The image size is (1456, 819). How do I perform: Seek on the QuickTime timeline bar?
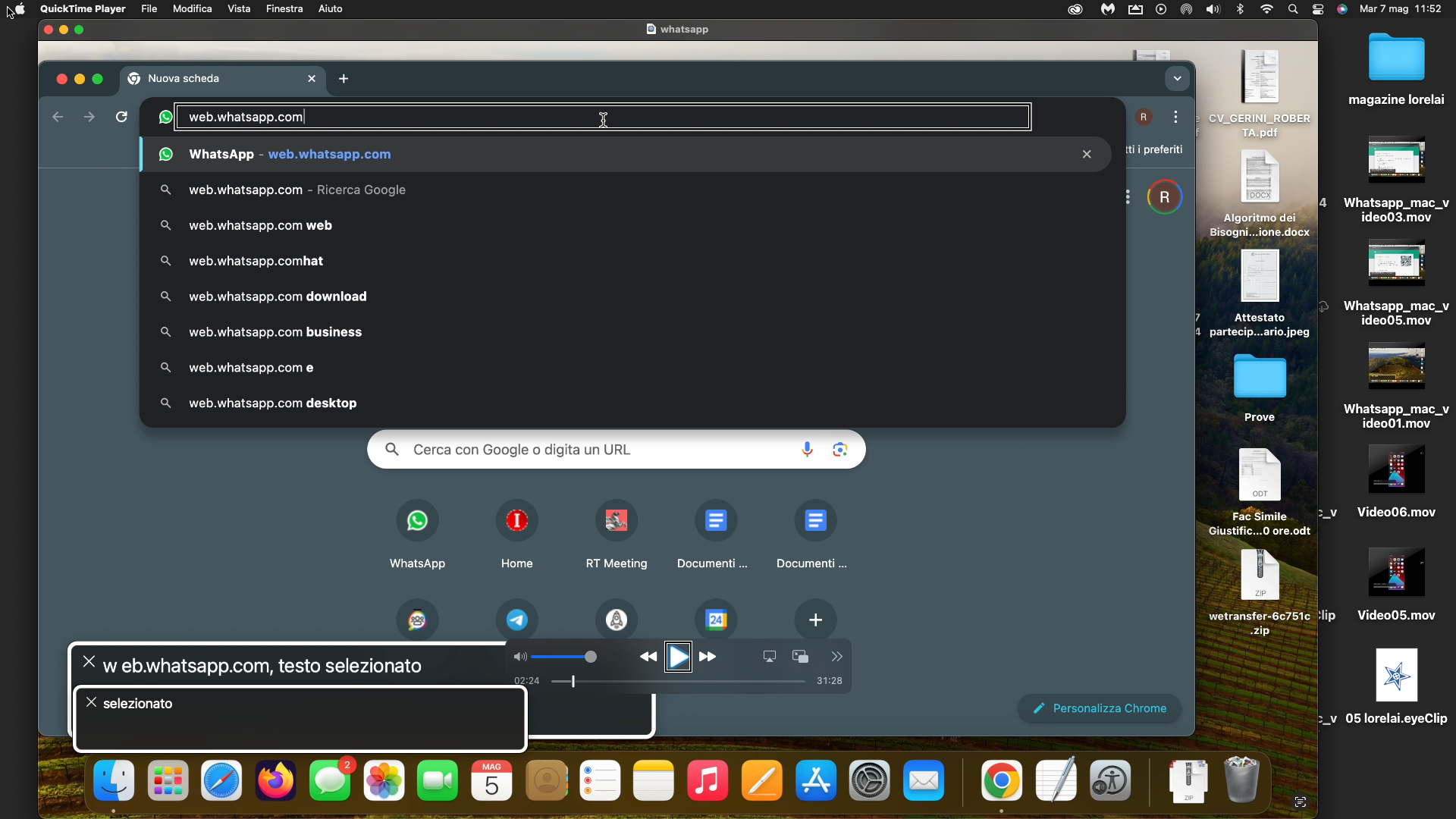pos(678,681)
